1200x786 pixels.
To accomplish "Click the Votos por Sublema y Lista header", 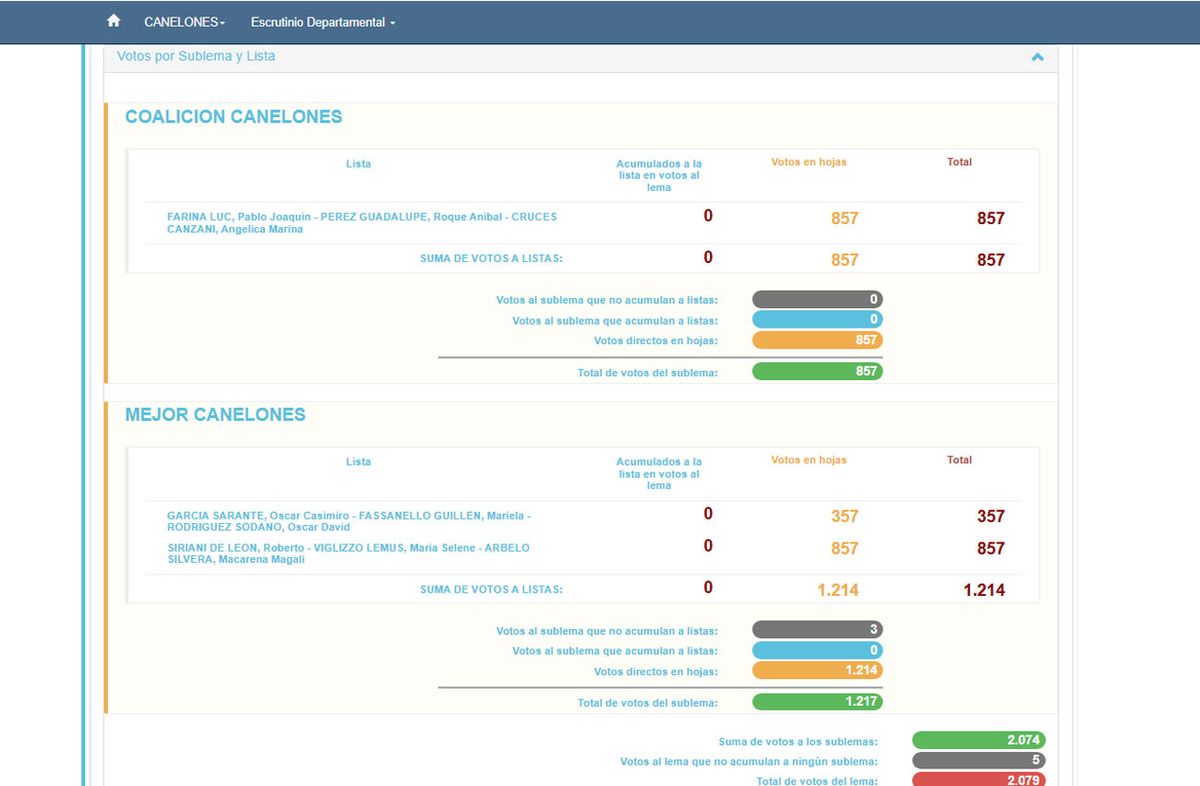I will [196, 57].
